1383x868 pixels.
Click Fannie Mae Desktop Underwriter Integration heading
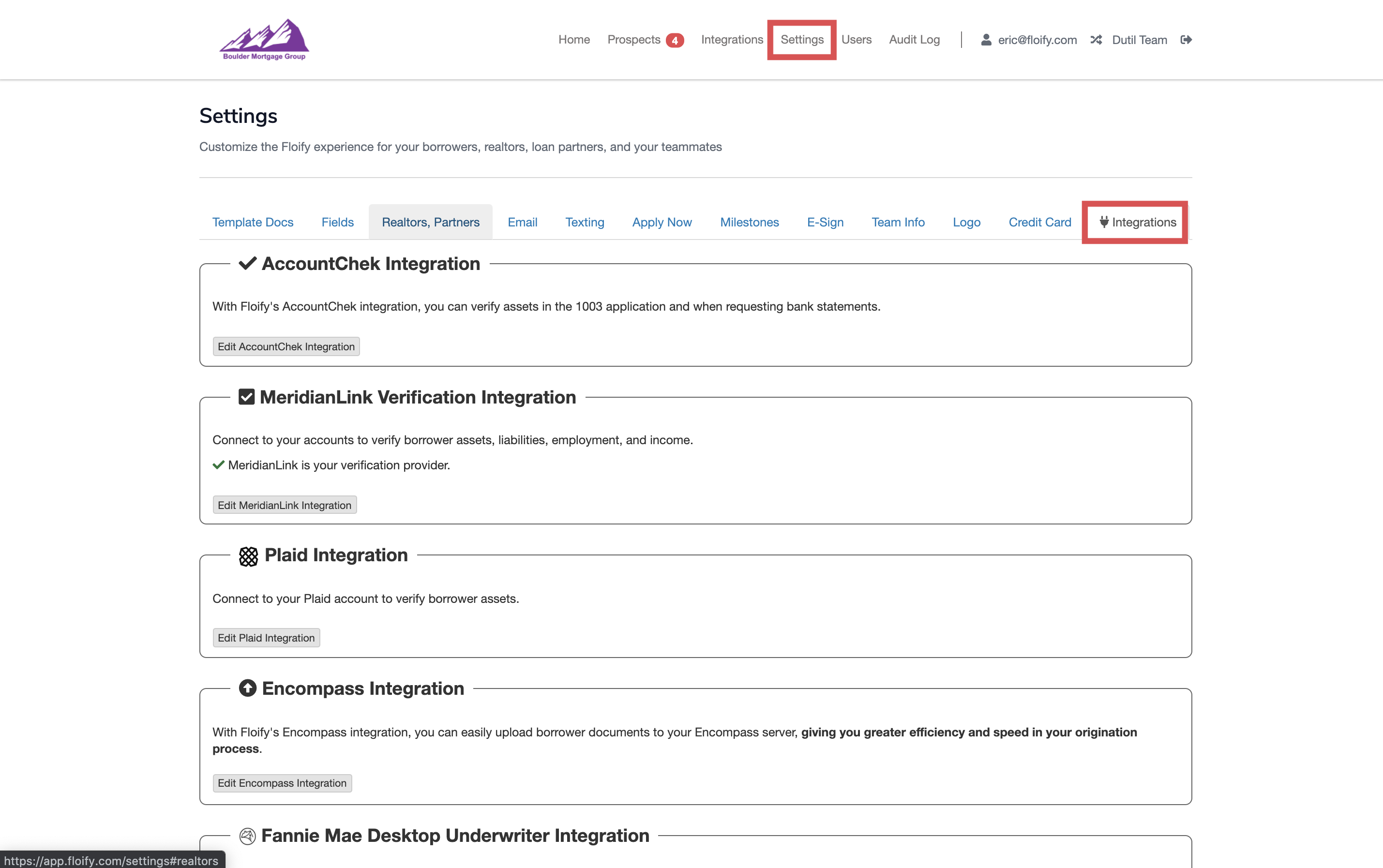coord(455,836)
